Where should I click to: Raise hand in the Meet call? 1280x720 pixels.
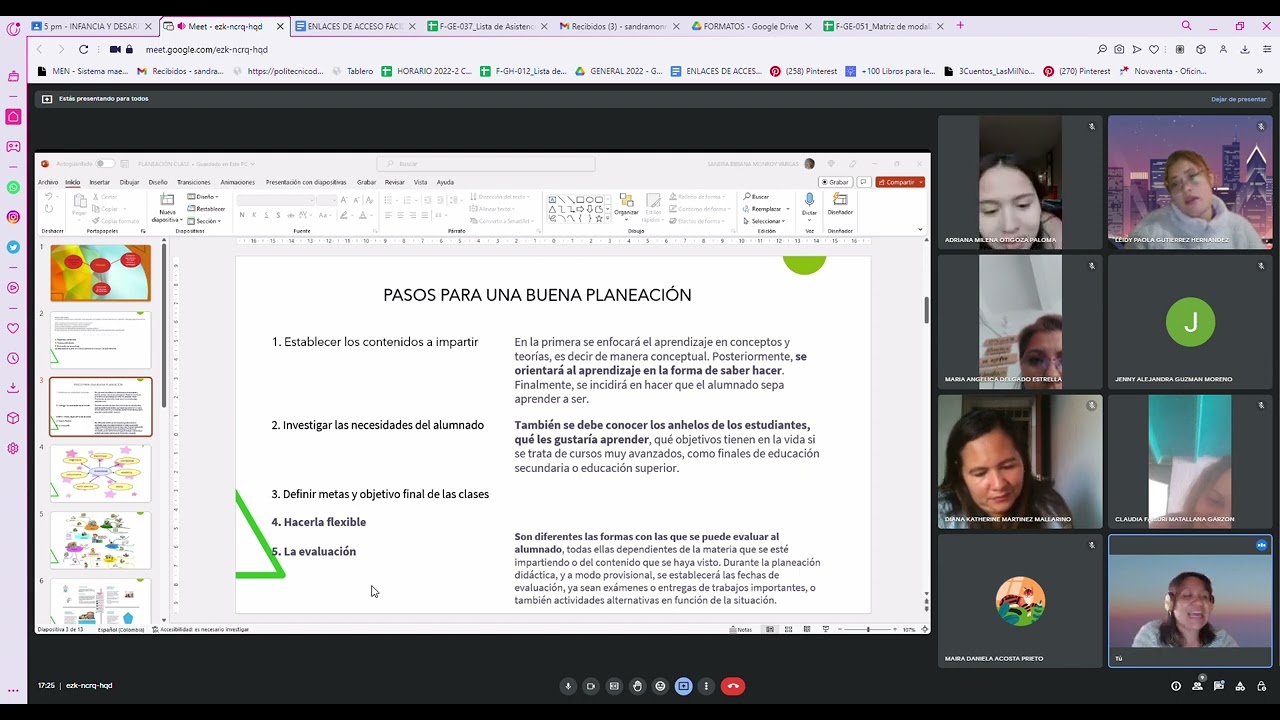tap(637, 686)
